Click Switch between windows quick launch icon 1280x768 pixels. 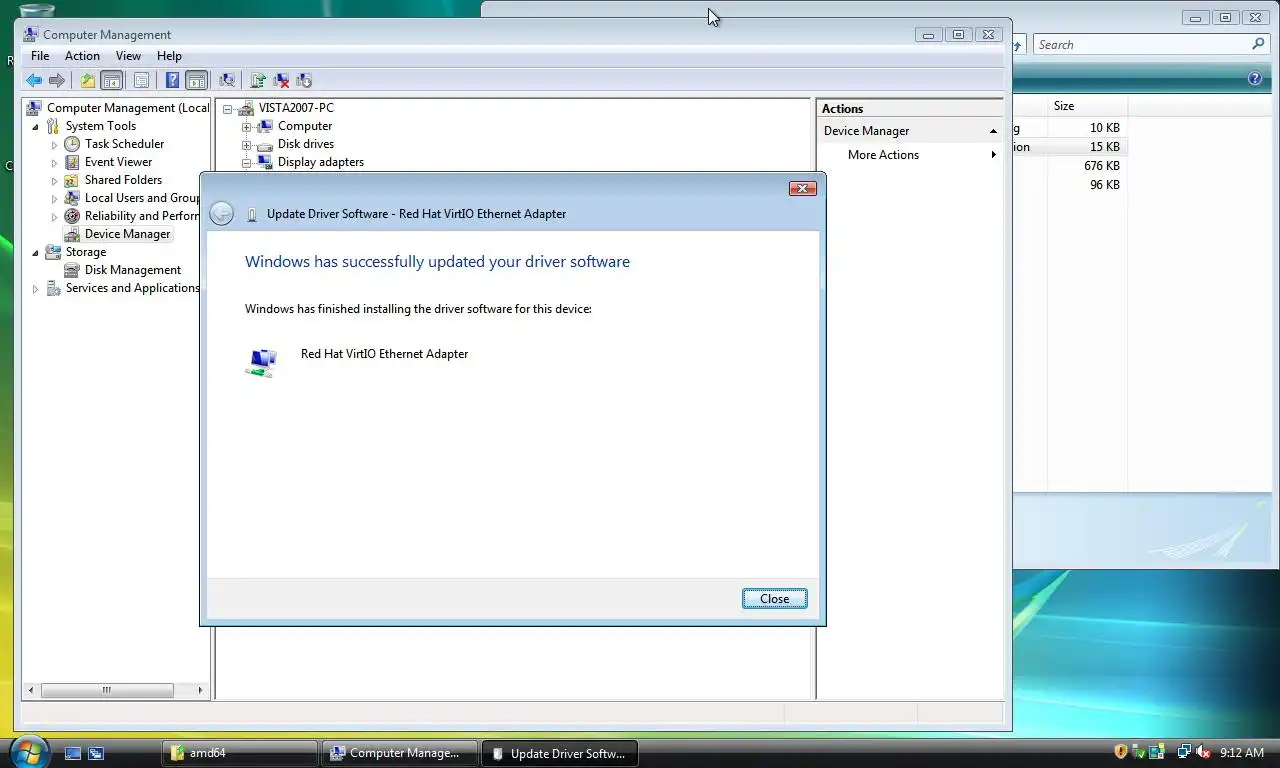(x=96, y=753)
